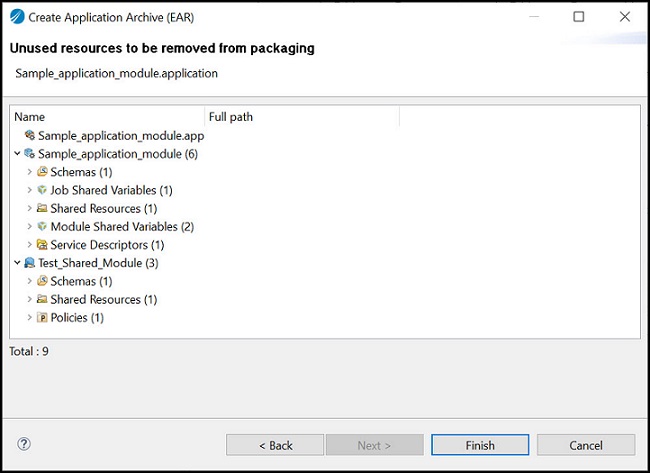Click the help question mark icon
Screen dimensions: 650x473
24,444
